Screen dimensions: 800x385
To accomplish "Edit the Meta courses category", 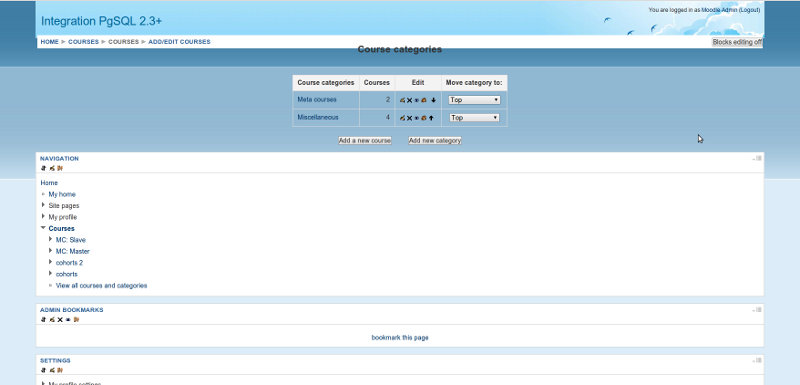I will click(403, 100).
